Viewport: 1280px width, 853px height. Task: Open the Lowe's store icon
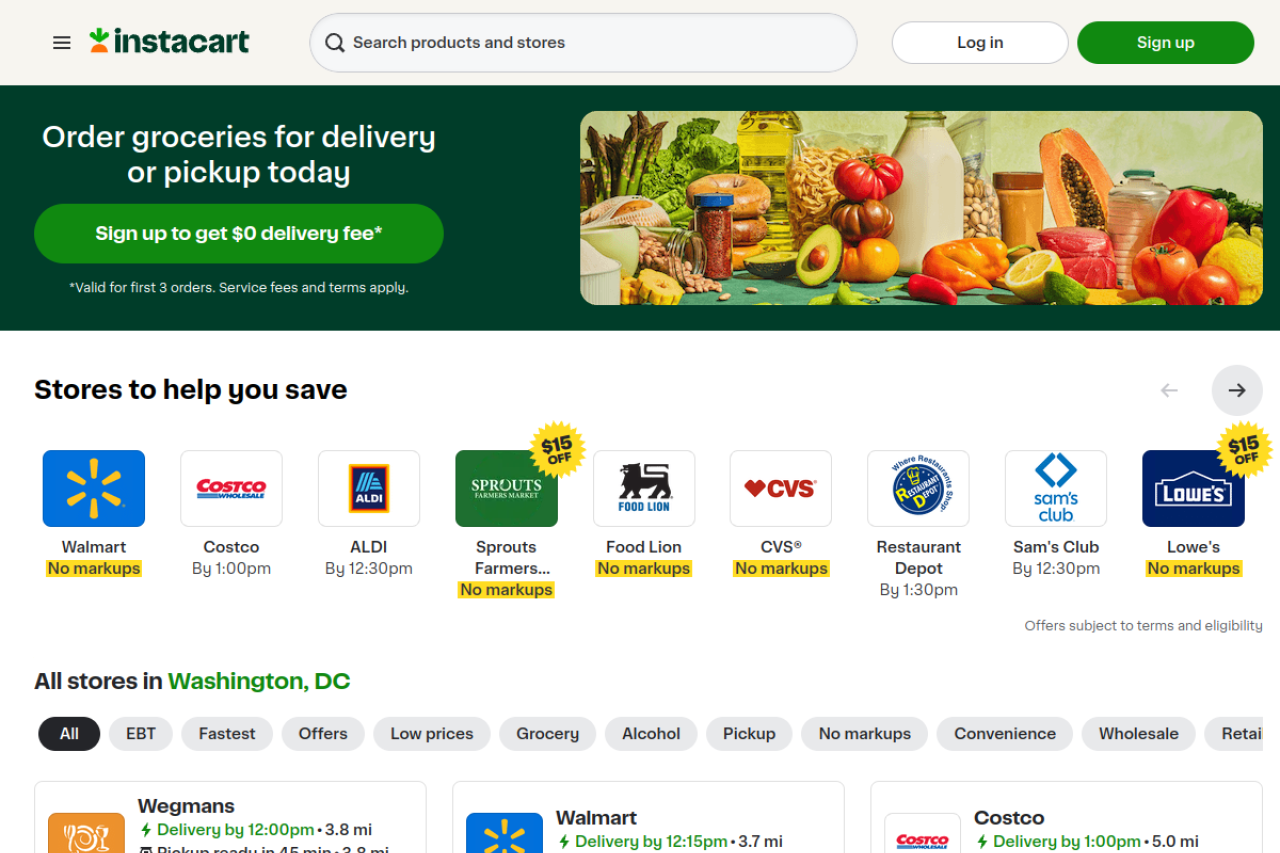click(x=1193, y=488)
